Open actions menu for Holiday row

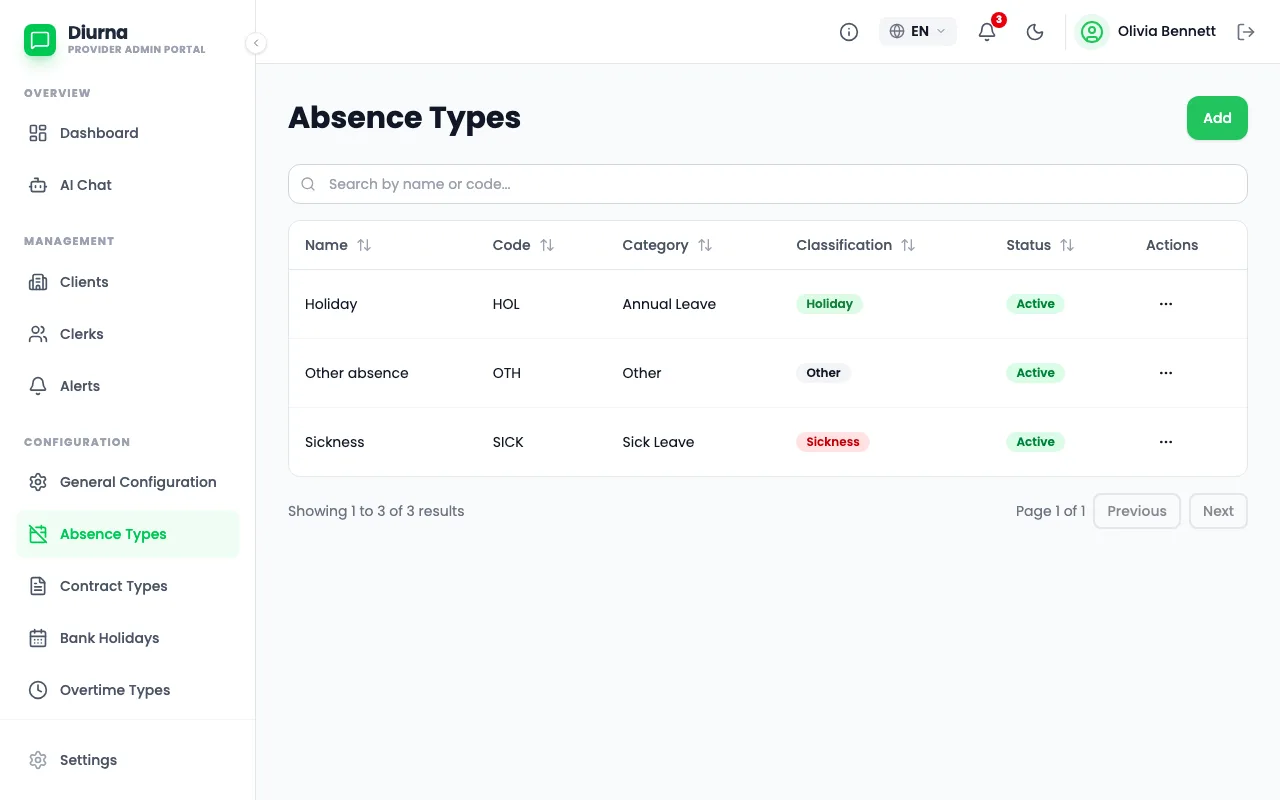1166,304
